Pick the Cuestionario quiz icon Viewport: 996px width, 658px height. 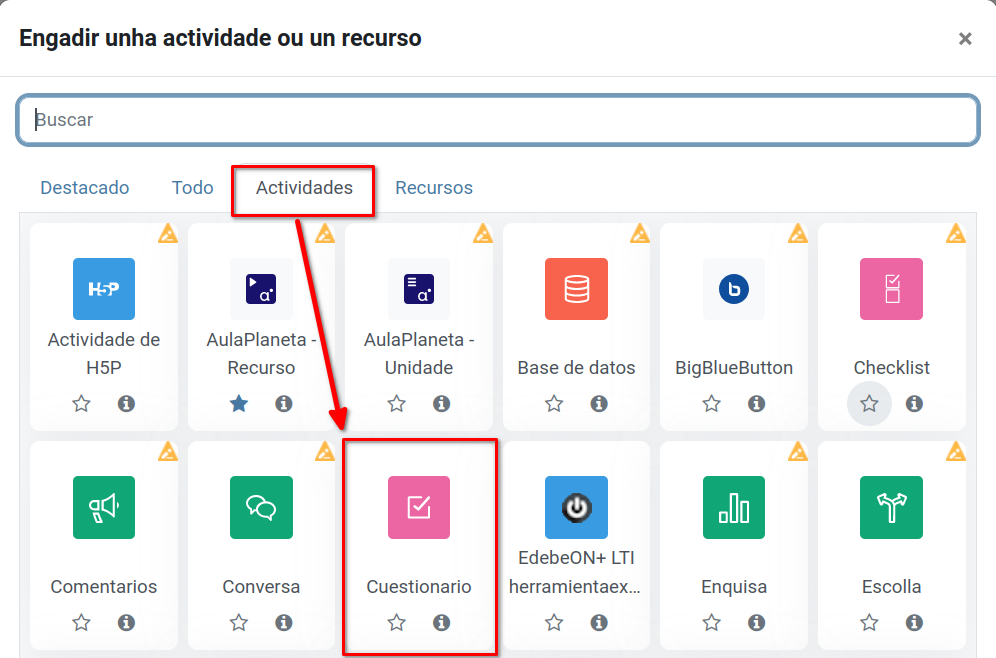419,507
